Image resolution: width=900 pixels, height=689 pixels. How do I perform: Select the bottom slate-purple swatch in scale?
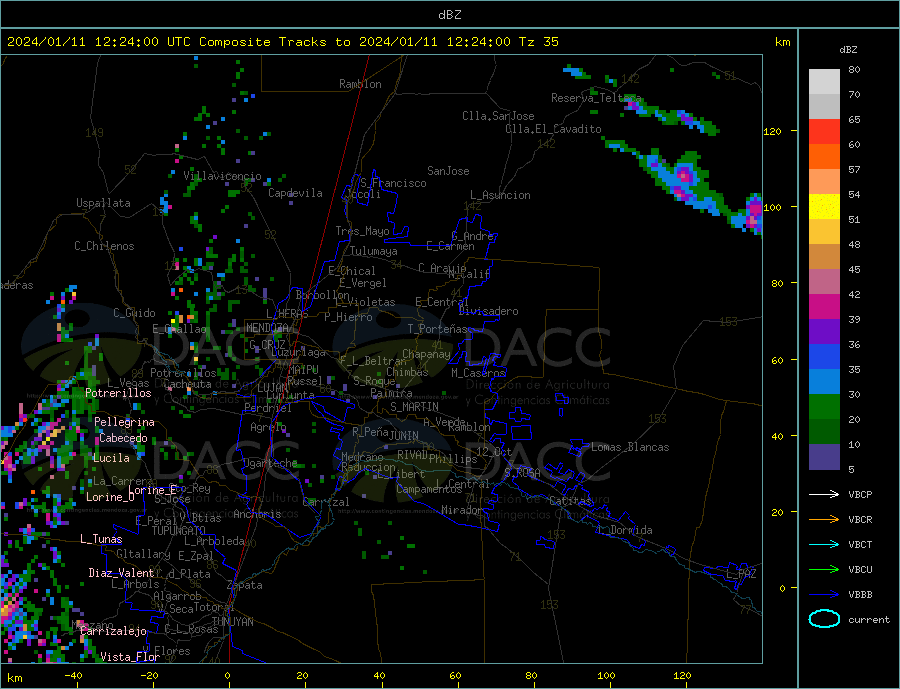tap(824, 457)
